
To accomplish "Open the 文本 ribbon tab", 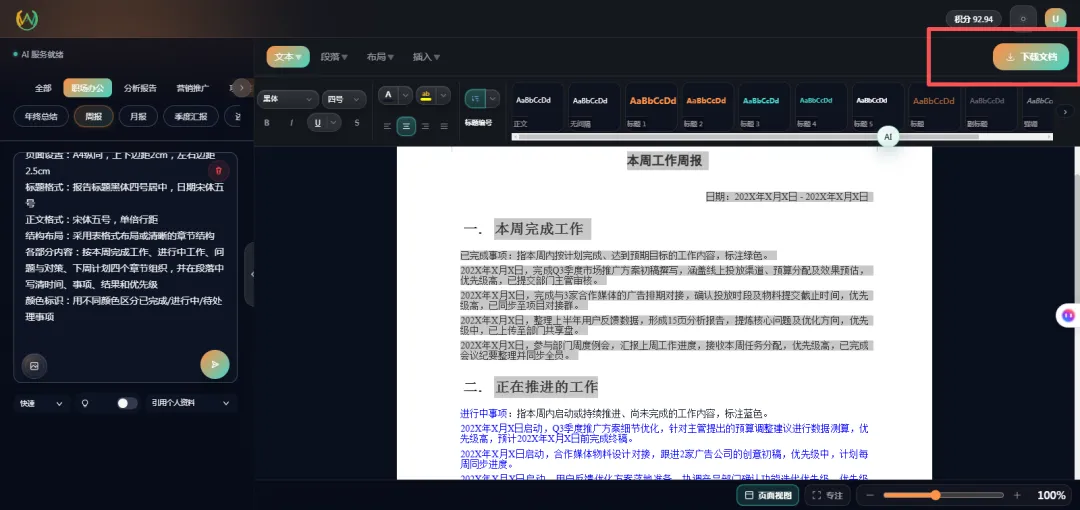I will [288, 57].
